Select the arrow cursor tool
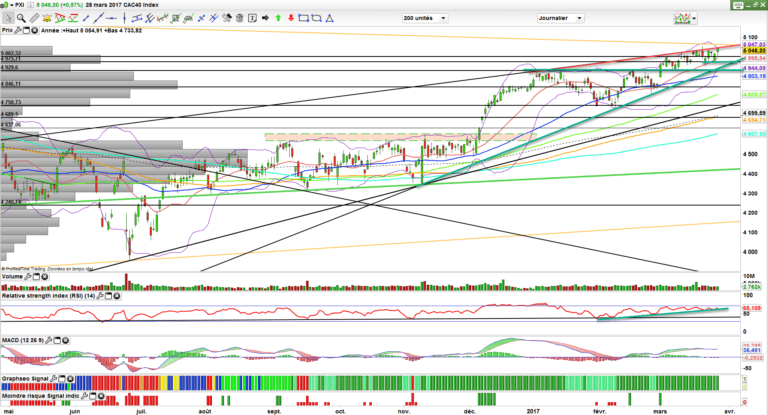768x415 pixels. (x=8, y=17)
